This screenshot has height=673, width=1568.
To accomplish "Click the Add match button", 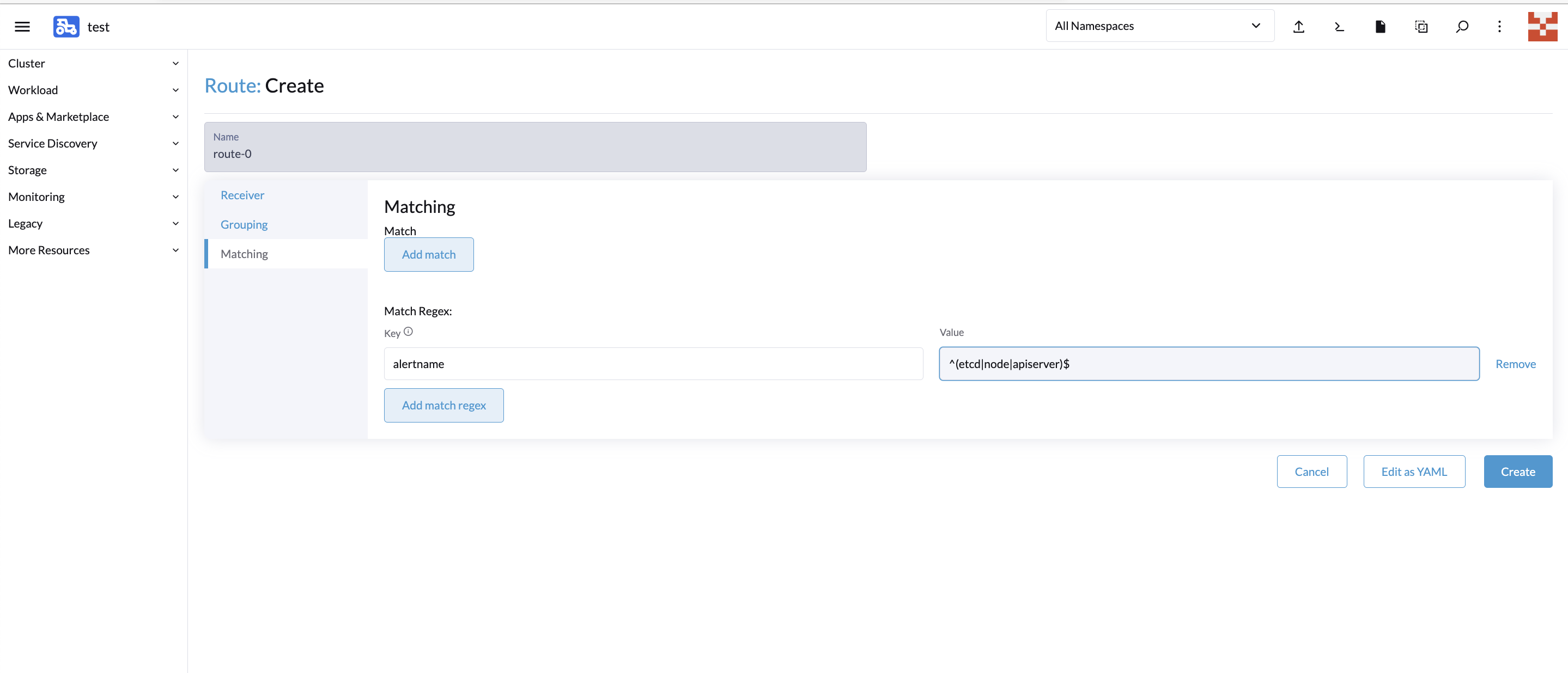I will (429, 254).
